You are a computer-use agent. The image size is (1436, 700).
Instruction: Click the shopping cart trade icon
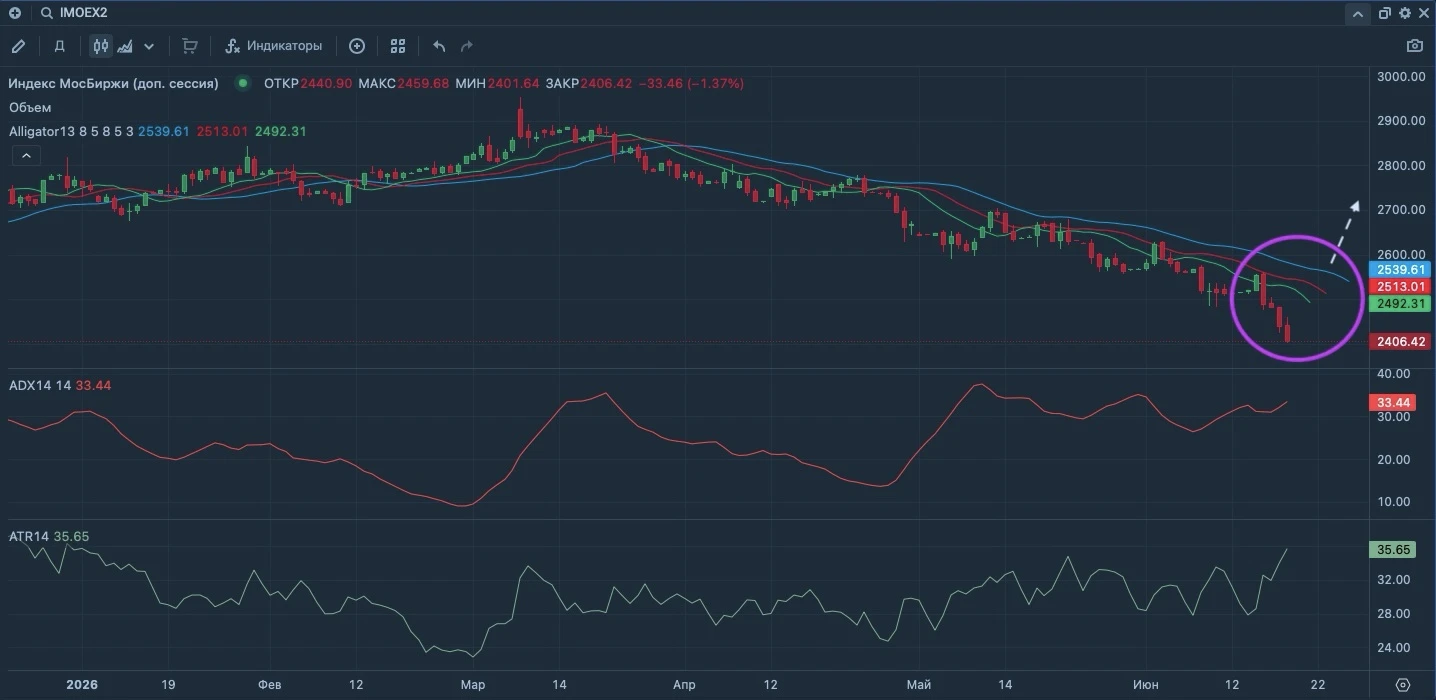190,46
